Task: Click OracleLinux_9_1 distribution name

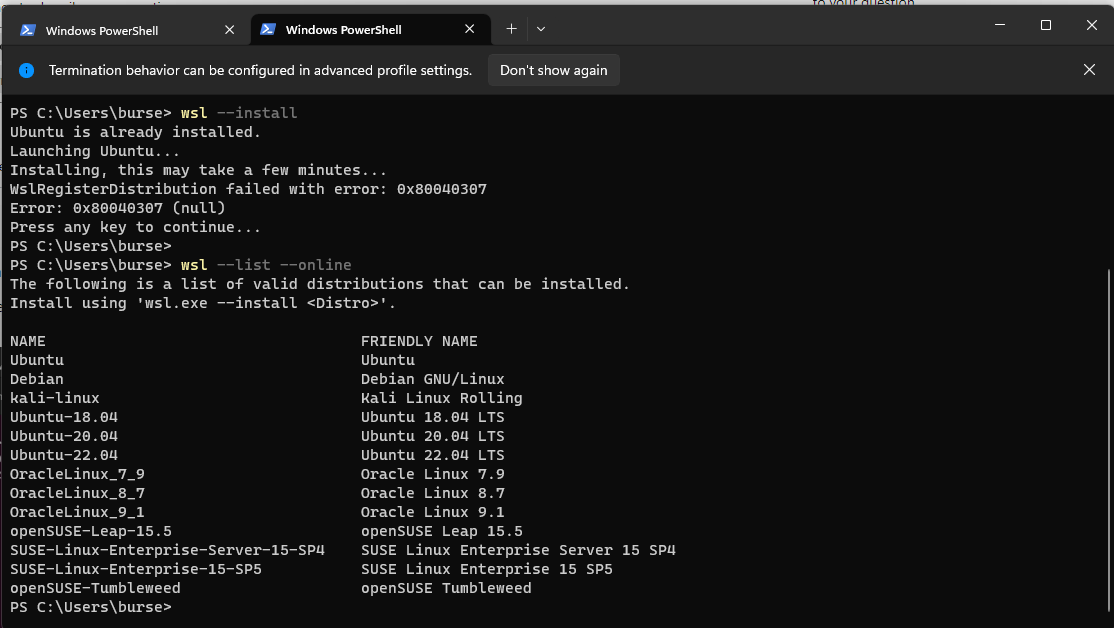Action: click(77, 512)
